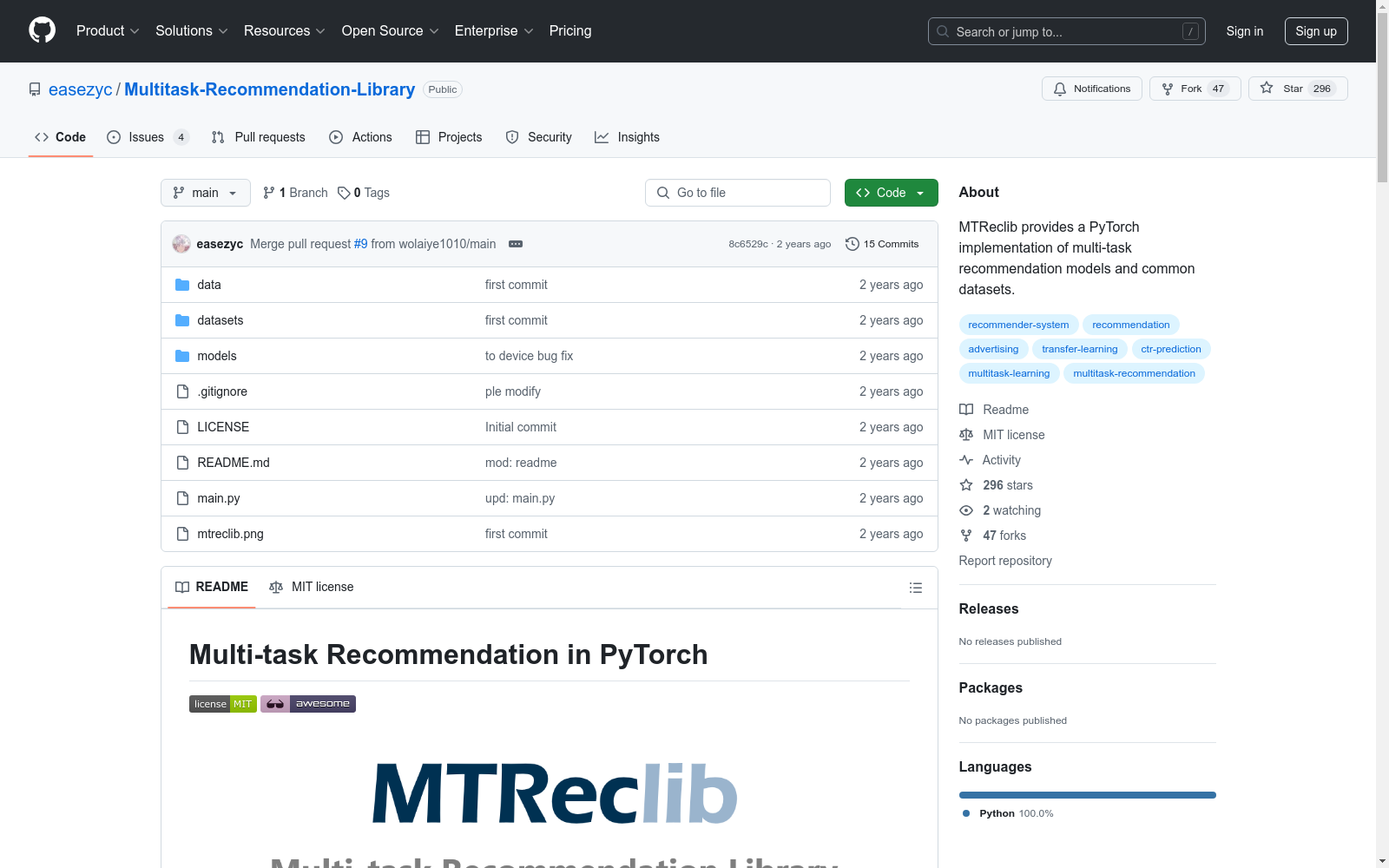Image resolution: width=1389 pixels, height=868 pixels.
Task: Click the MTReclib logo image
Action: (555, 793)
